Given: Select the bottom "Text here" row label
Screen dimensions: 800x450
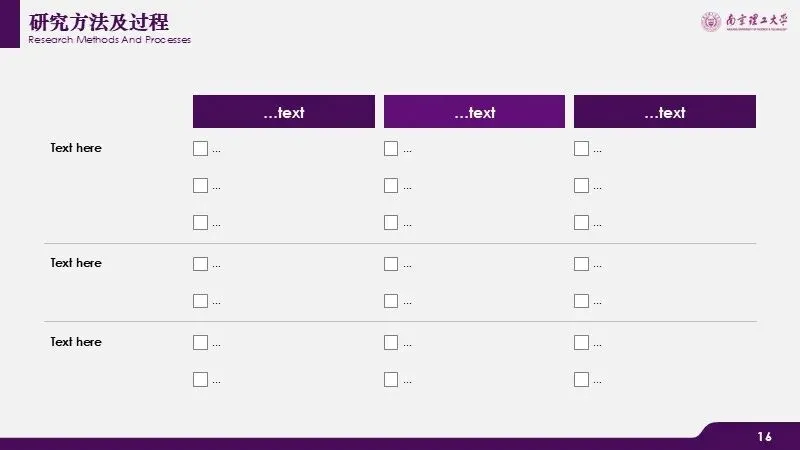Looking at the screenshot, I should click(x=76, y=342).
